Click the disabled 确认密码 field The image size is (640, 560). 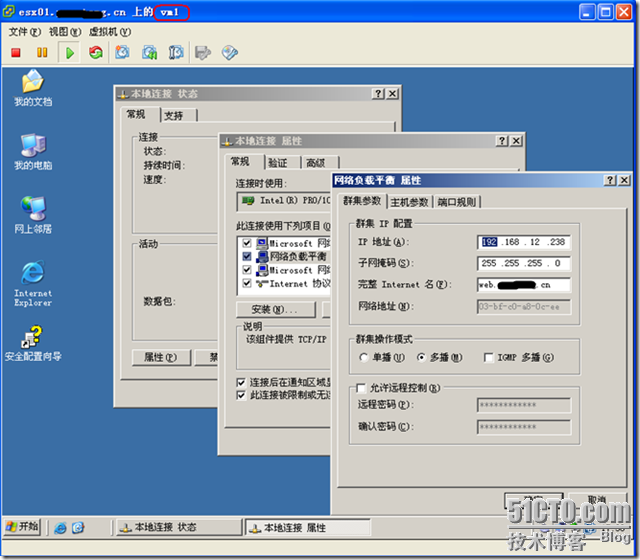(x=524, y=427)
